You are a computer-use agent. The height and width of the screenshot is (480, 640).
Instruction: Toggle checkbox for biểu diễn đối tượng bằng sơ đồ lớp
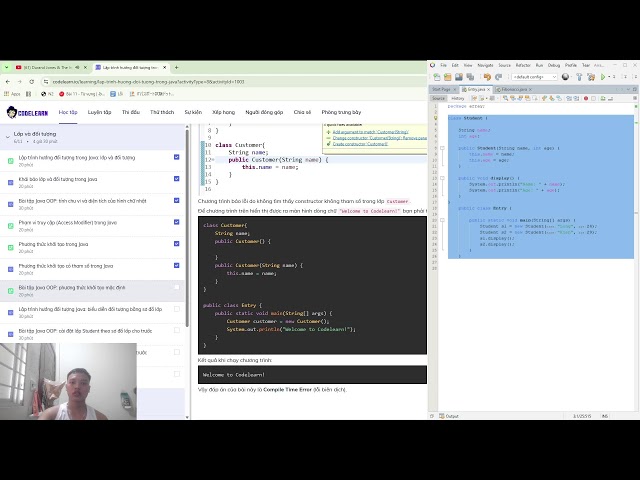[x=176, y=309]
